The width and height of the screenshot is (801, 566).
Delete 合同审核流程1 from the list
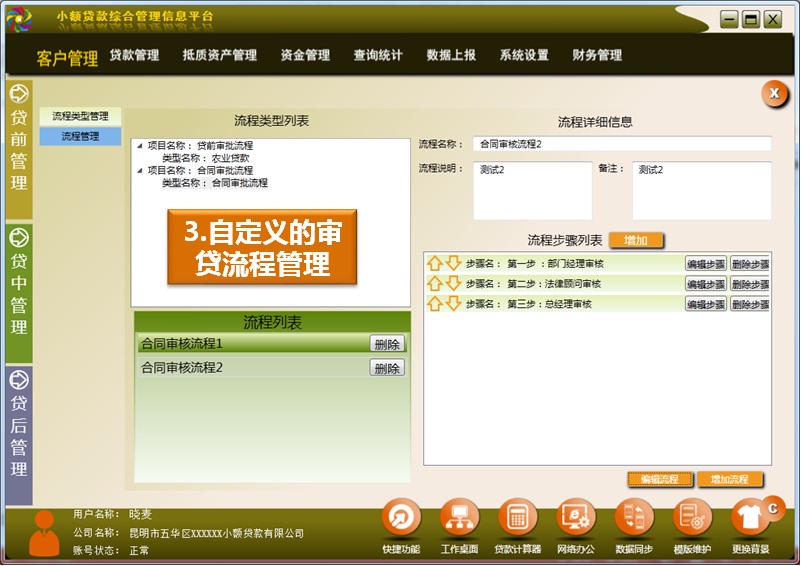coord(387,344)
